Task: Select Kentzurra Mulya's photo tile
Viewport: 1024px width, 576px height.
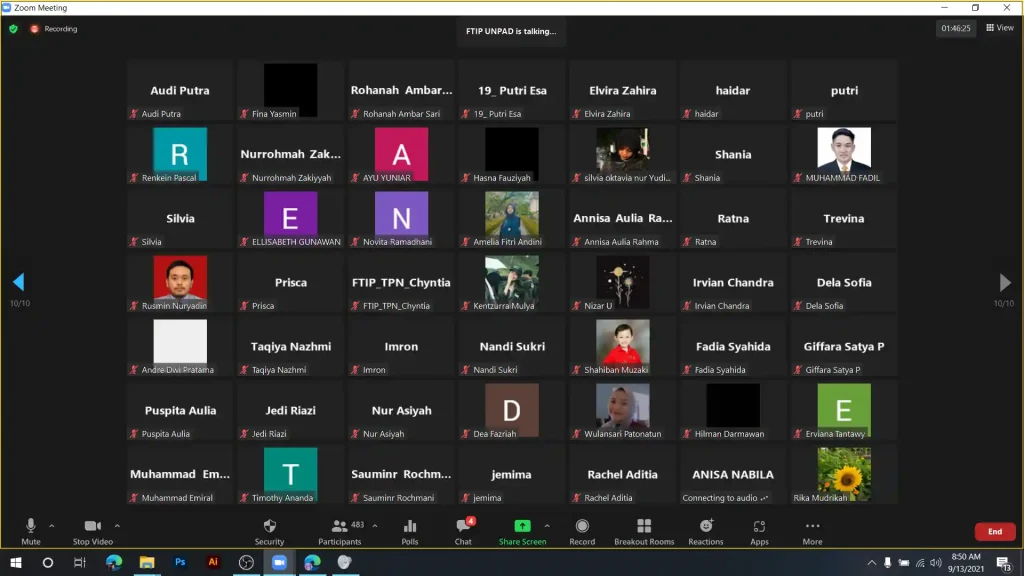Action: (511, 283)
